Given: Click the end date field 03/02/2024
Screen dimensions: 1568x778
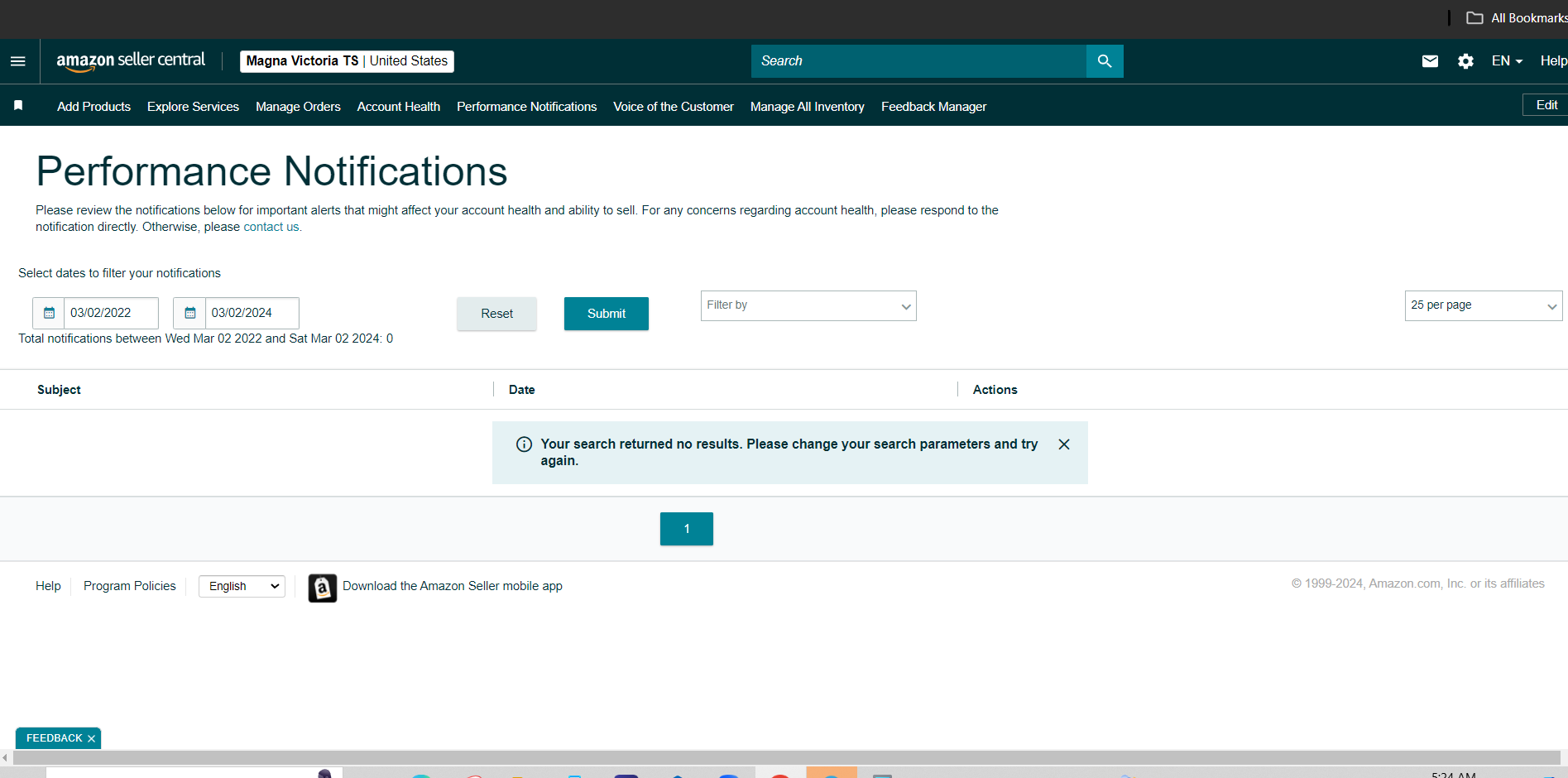Looking at the screenshot, I should [x=252, y=313].
